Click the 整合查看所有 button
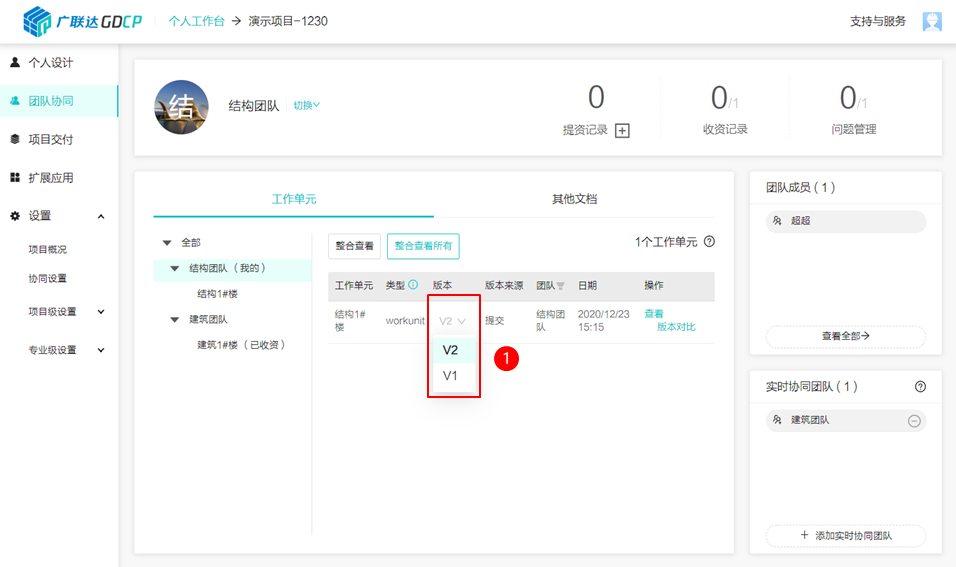 (423, 246)
